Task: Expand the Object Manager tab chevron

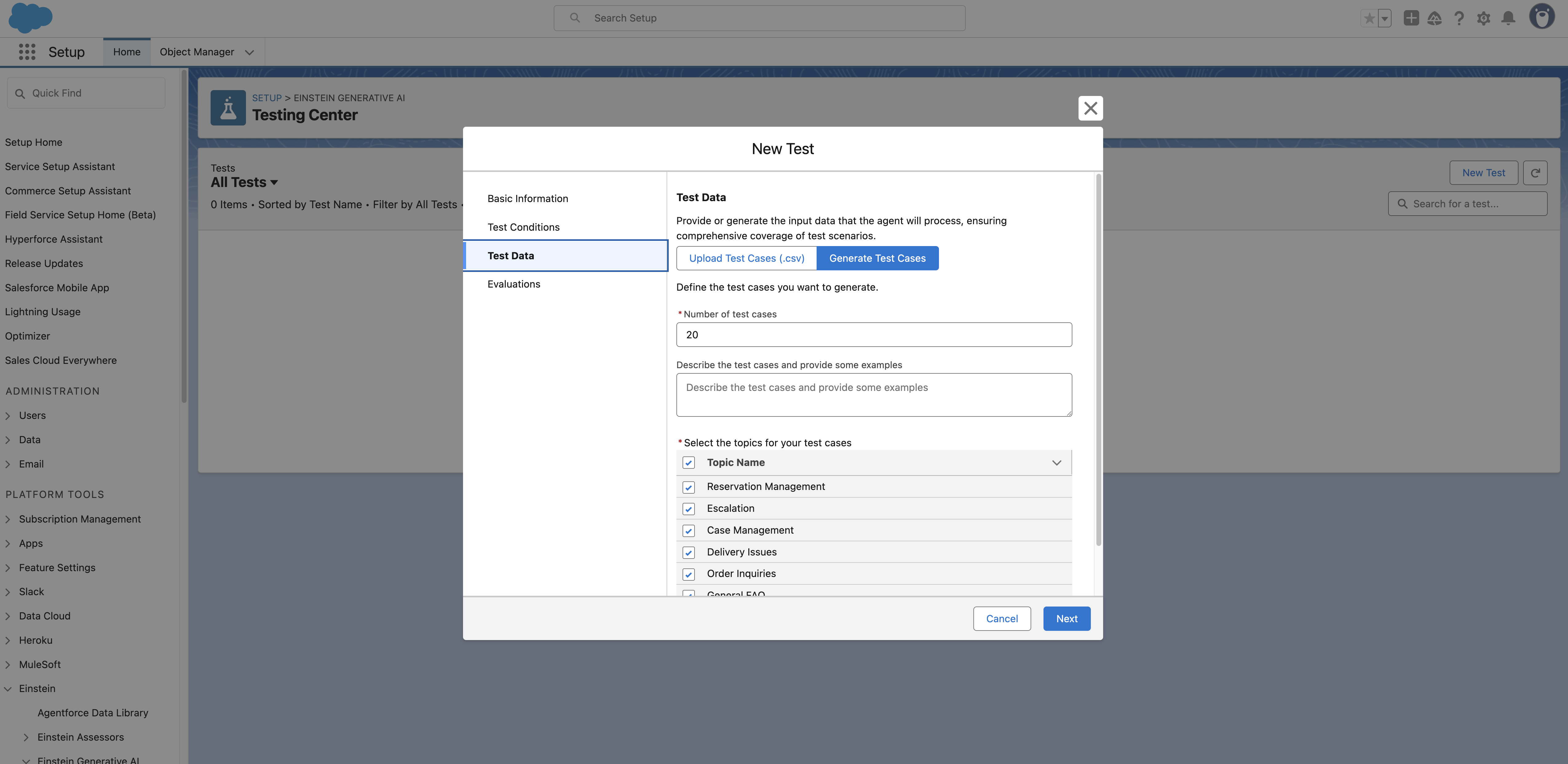Action: [x=249, y=52]
